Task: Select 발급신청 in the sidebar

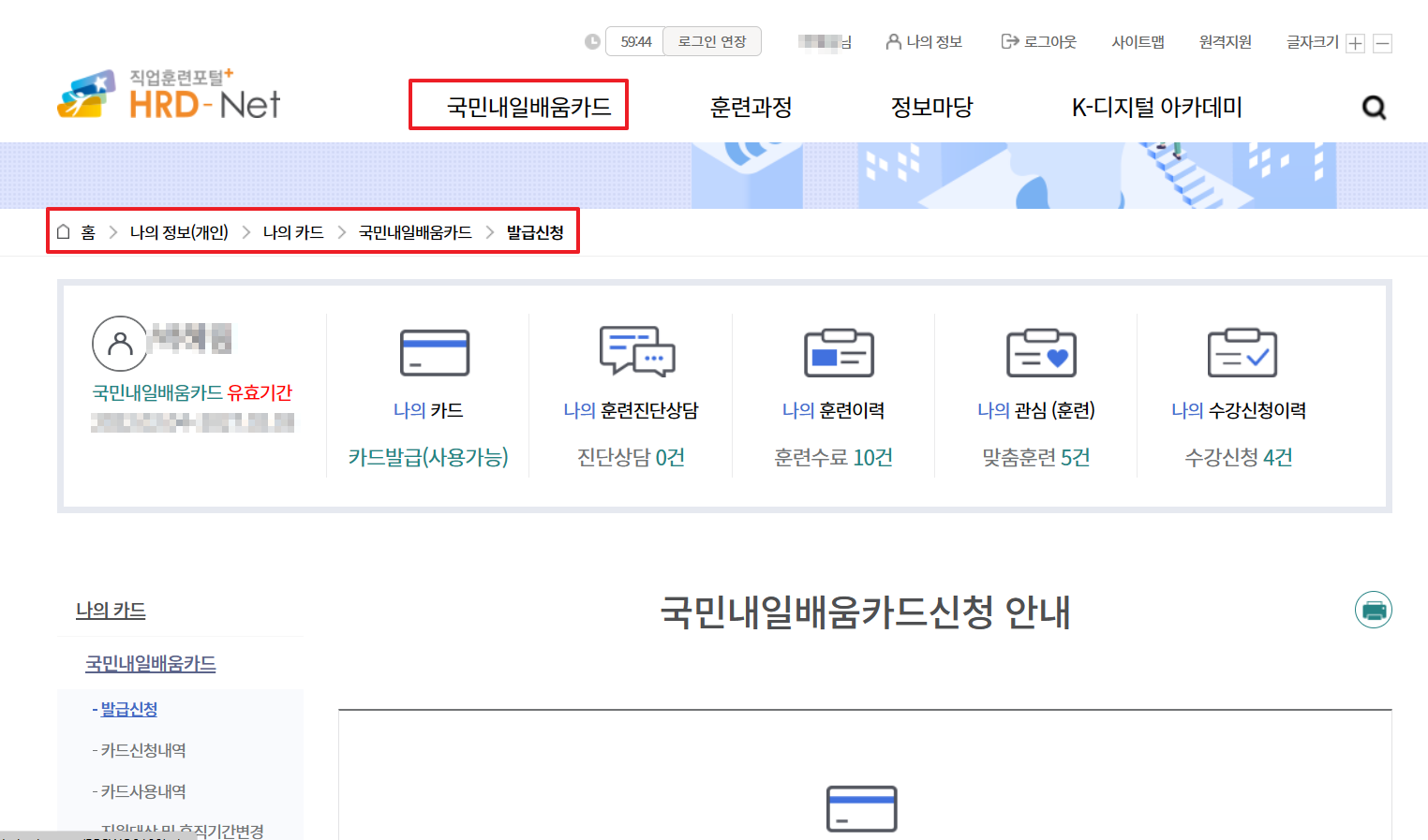Action: (129, 710)
